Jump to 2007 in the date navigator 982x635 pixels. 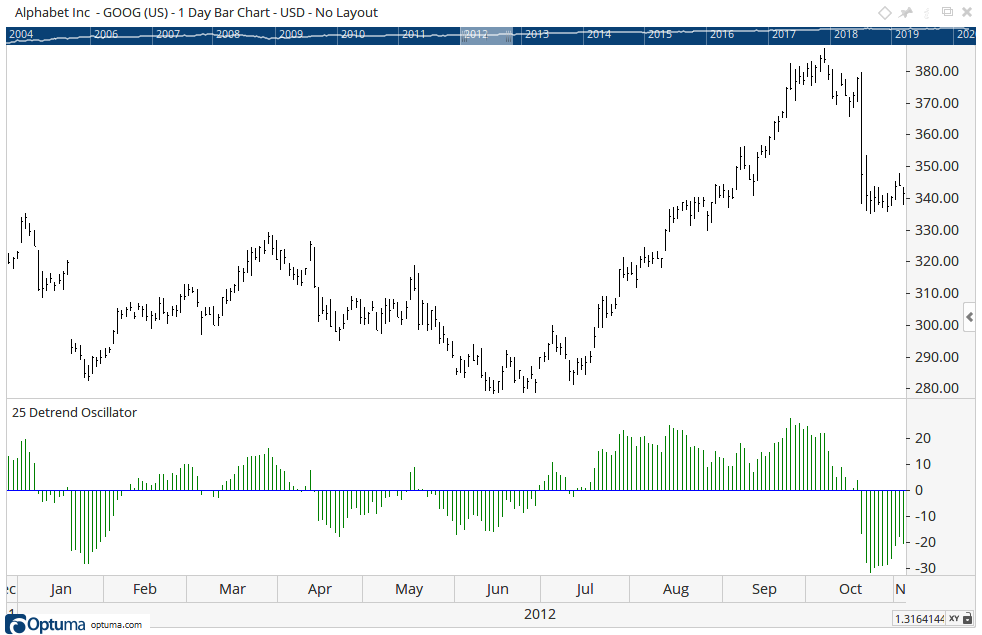(x=168, y=34)
